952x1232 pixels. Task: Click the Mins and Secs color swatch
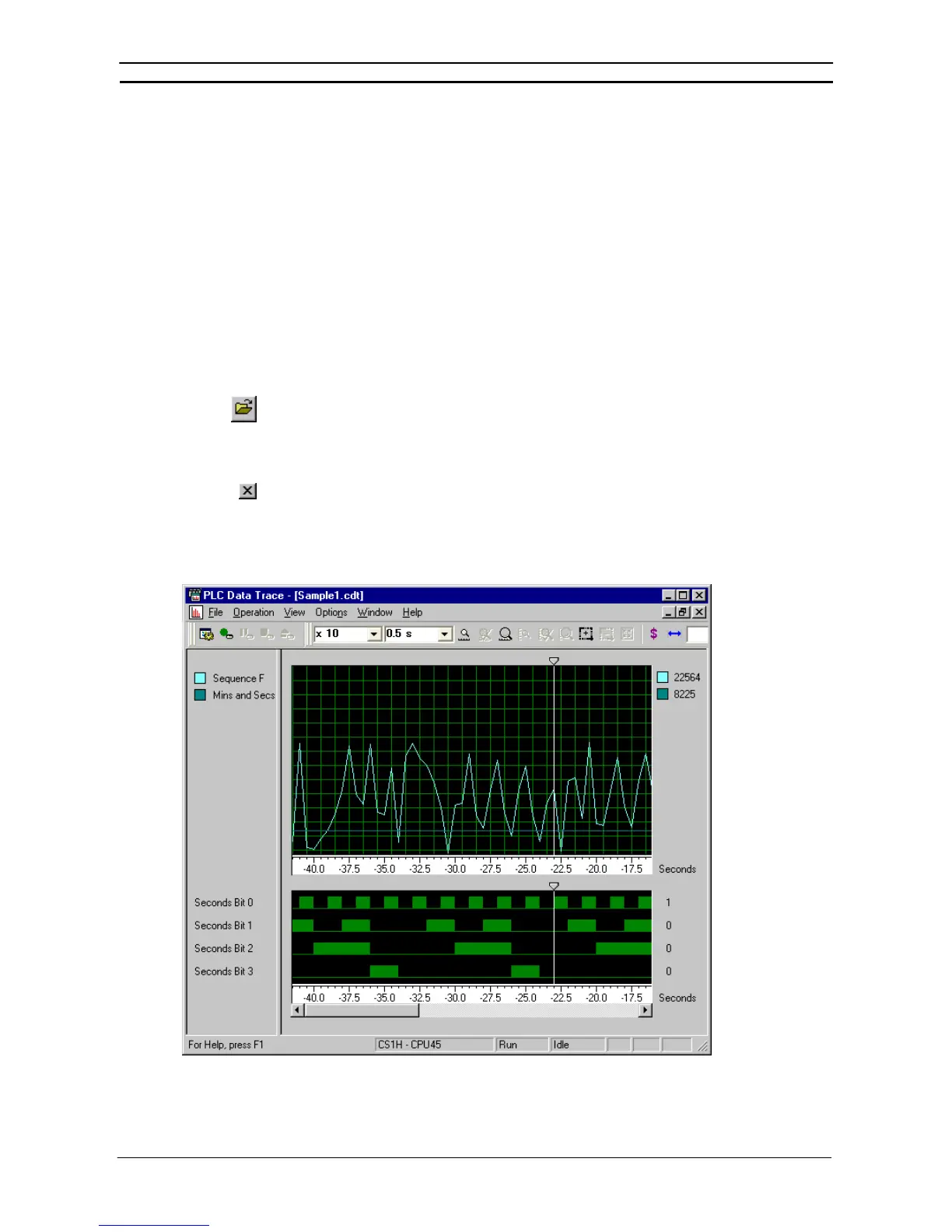200,695
